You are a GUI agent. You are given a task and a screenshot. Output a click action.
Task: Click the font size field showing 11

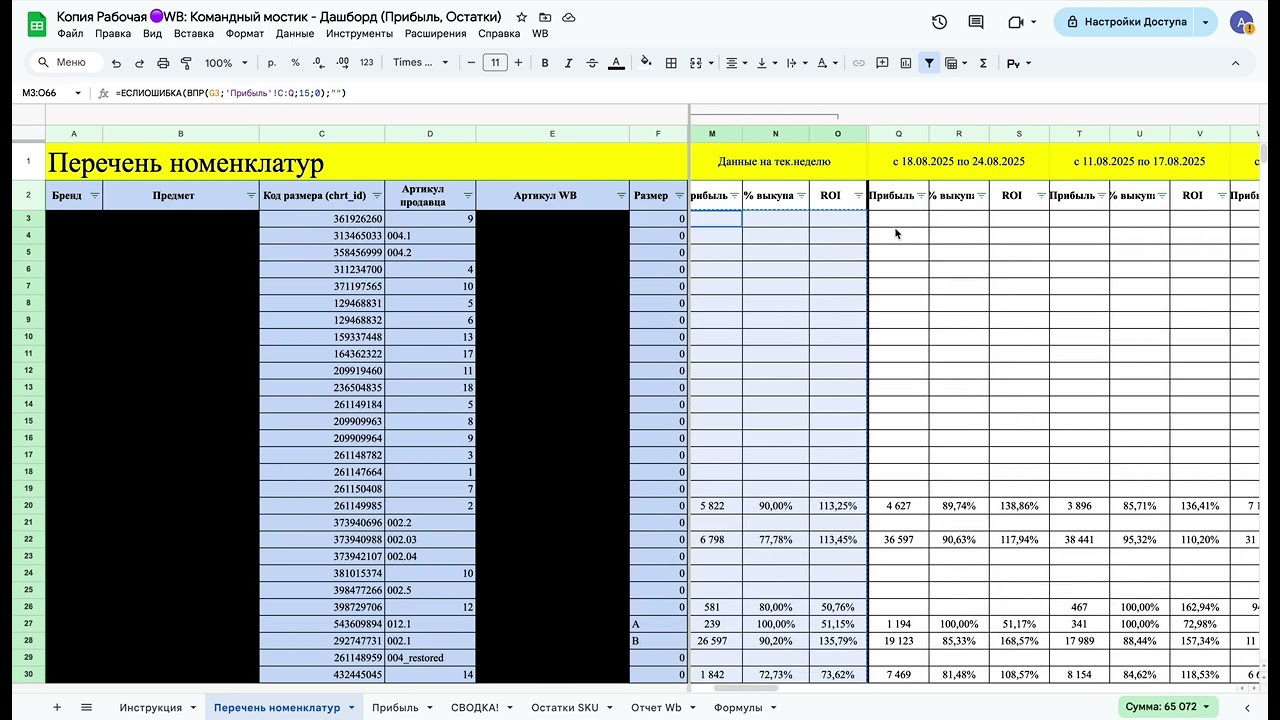[495, 63]
